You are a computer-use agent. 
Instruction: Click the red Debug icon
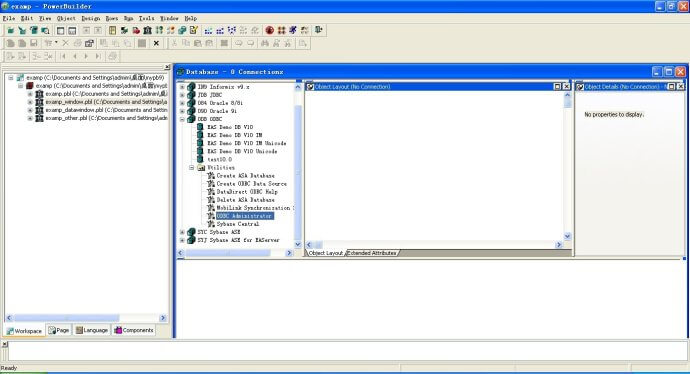270,30
